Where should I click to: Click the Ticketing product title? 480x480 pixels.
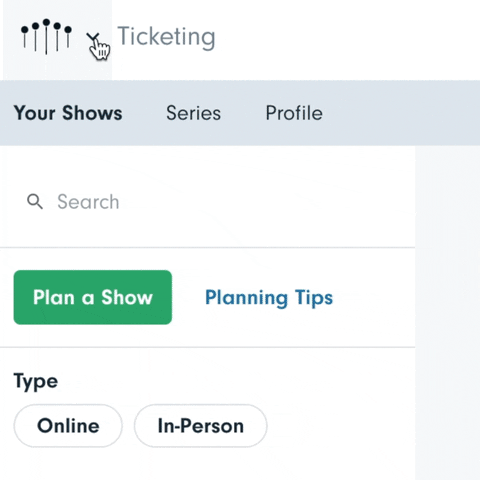[x=166, y=37]
